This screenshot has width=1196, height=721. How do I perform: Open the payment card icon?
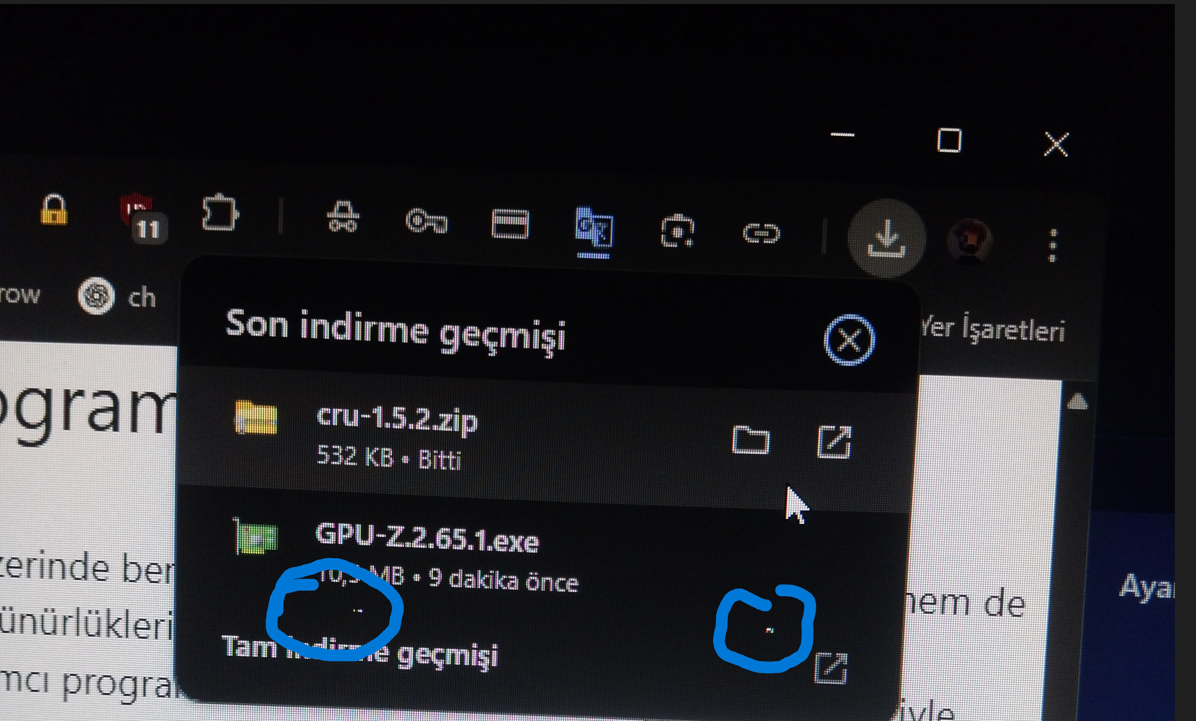tap(510, 224)
